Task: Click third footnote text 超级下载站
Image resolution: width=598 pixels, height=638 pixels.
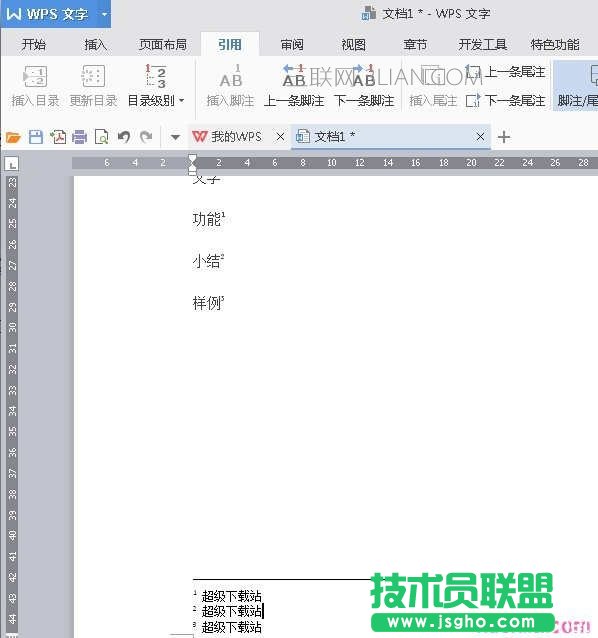Action: [231, 627]
